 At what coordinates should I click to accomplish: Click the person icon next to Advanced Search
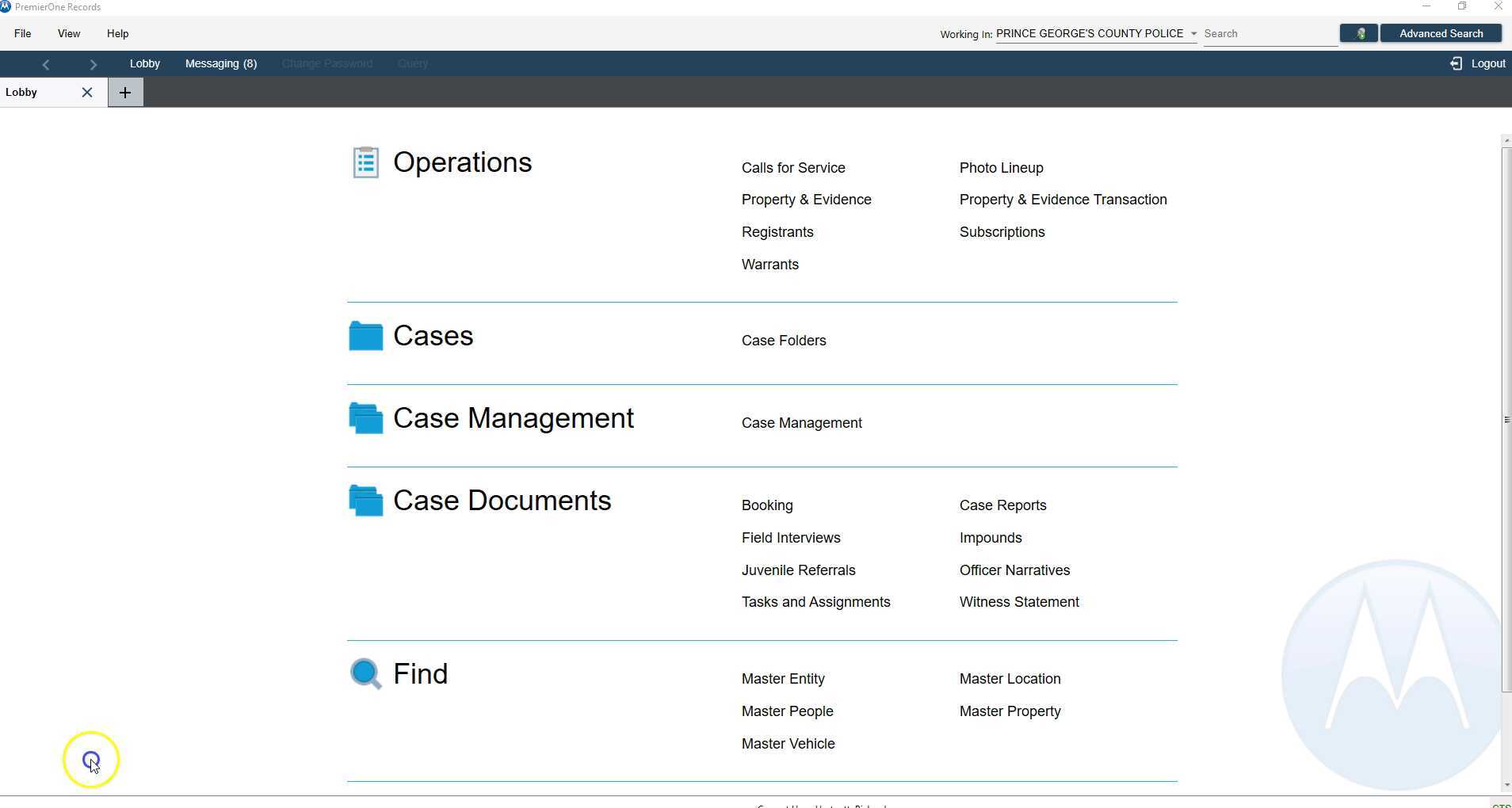click(1357, 33)
